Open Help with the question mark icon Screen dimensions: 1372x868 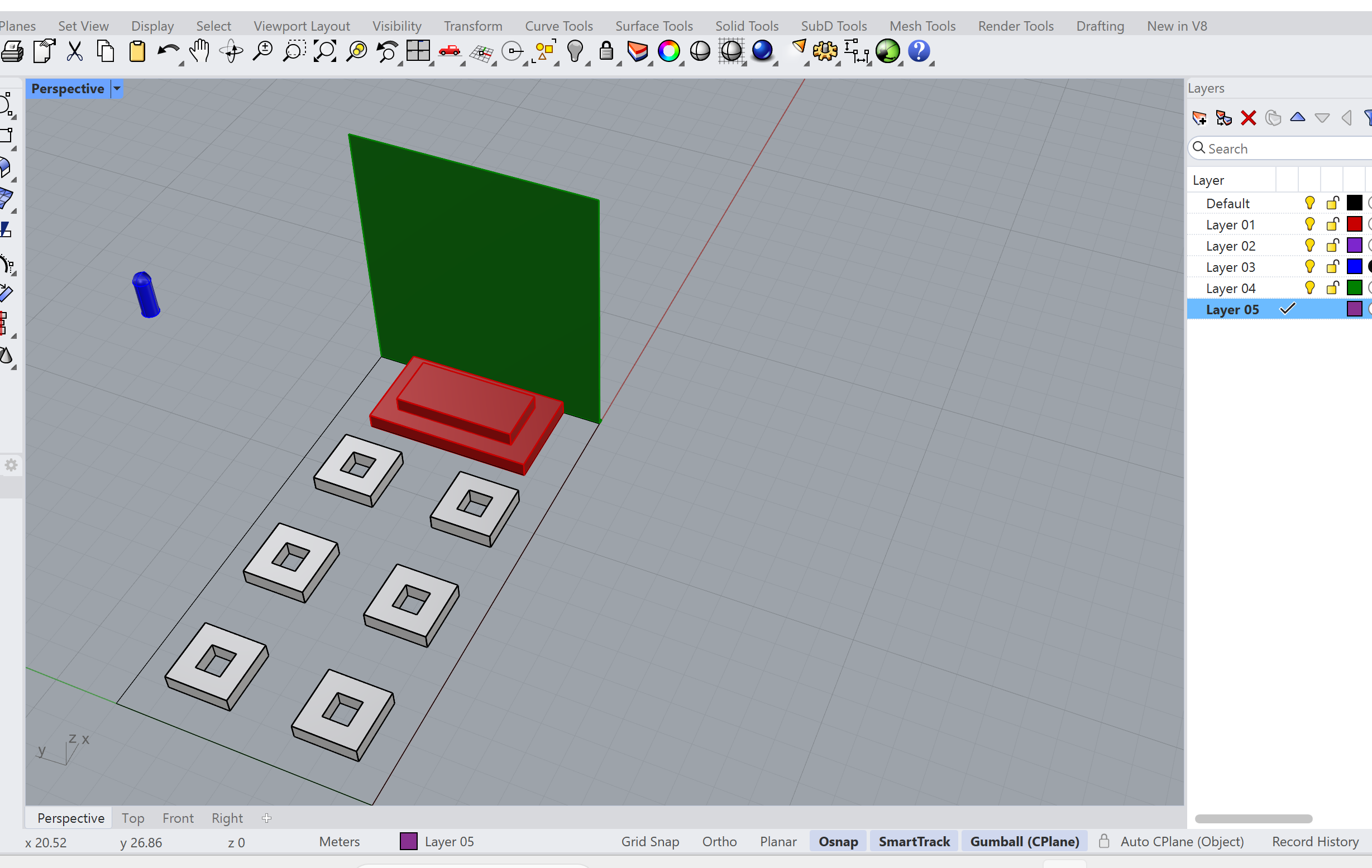click(919, 52)
